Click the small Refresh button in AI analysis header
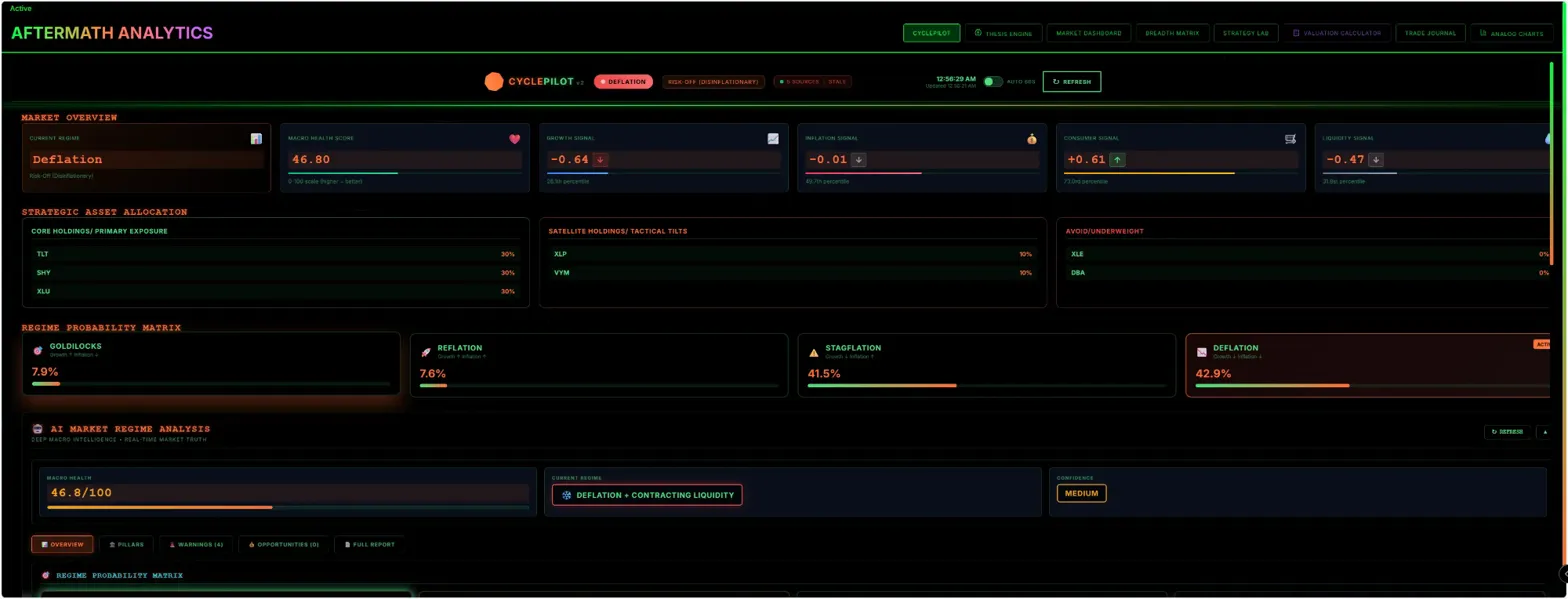The height and width of the screenshot is (599, 1568). (1507, 432)
